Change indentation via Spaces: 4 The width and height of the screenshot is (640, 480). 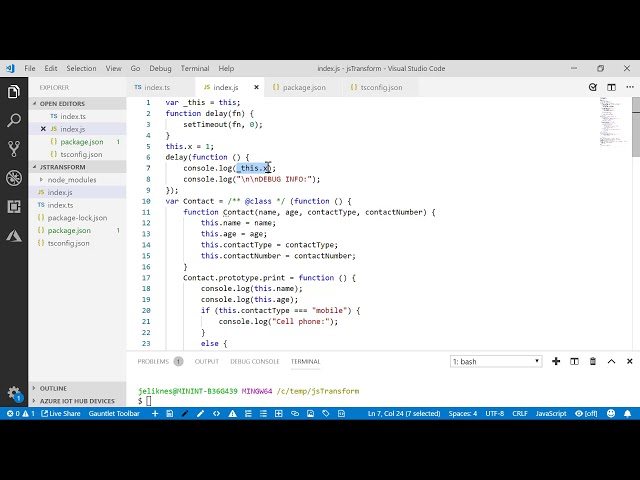[x=462, y=413]
